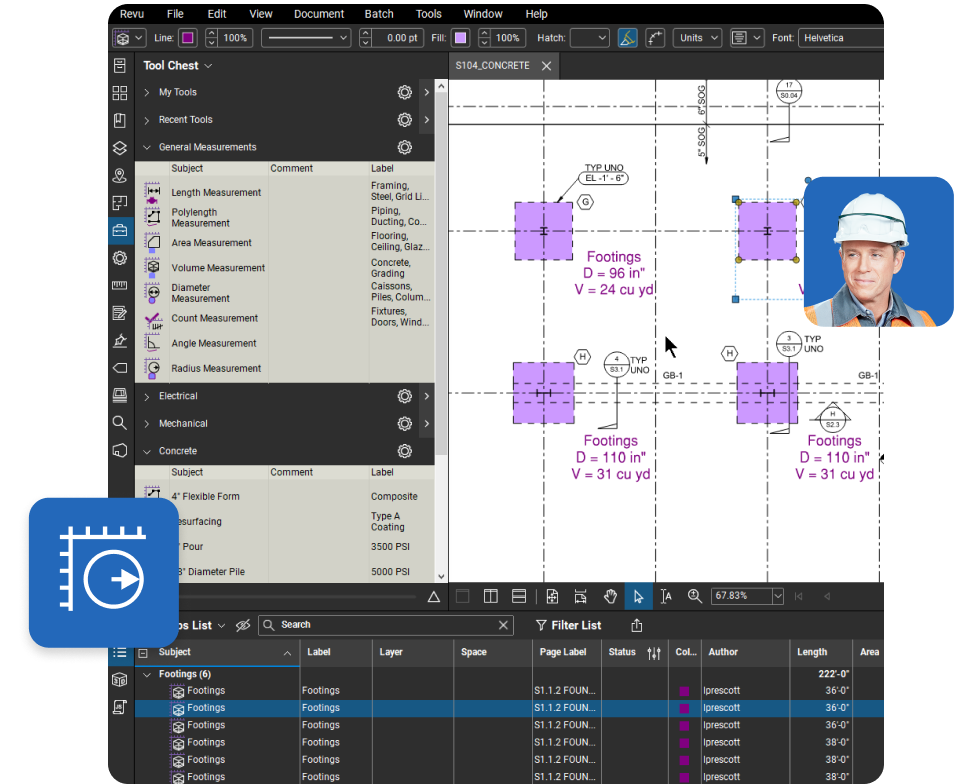
Task: Switch to the S104_CONCRETE tab
Action: pyautogui.click(x=492, y=66)
